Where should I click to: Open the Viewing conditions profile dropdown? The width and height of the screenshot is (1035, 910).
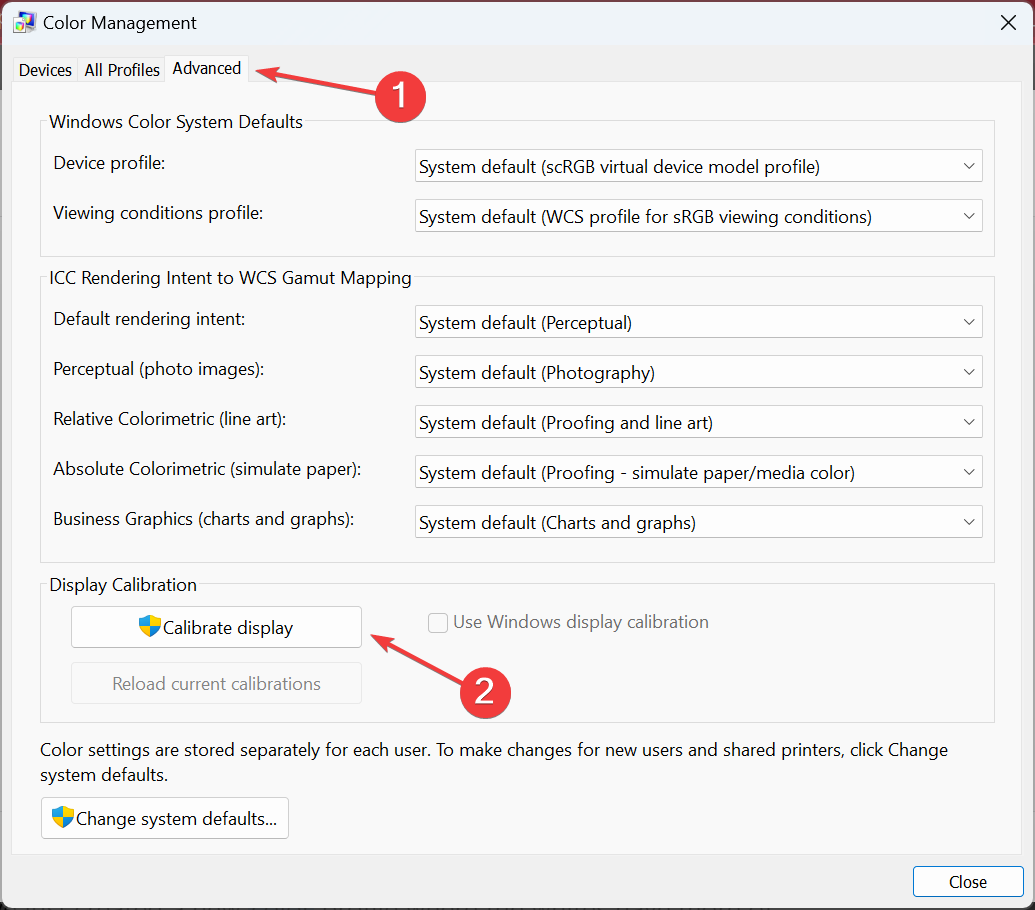tap(698, 216)
